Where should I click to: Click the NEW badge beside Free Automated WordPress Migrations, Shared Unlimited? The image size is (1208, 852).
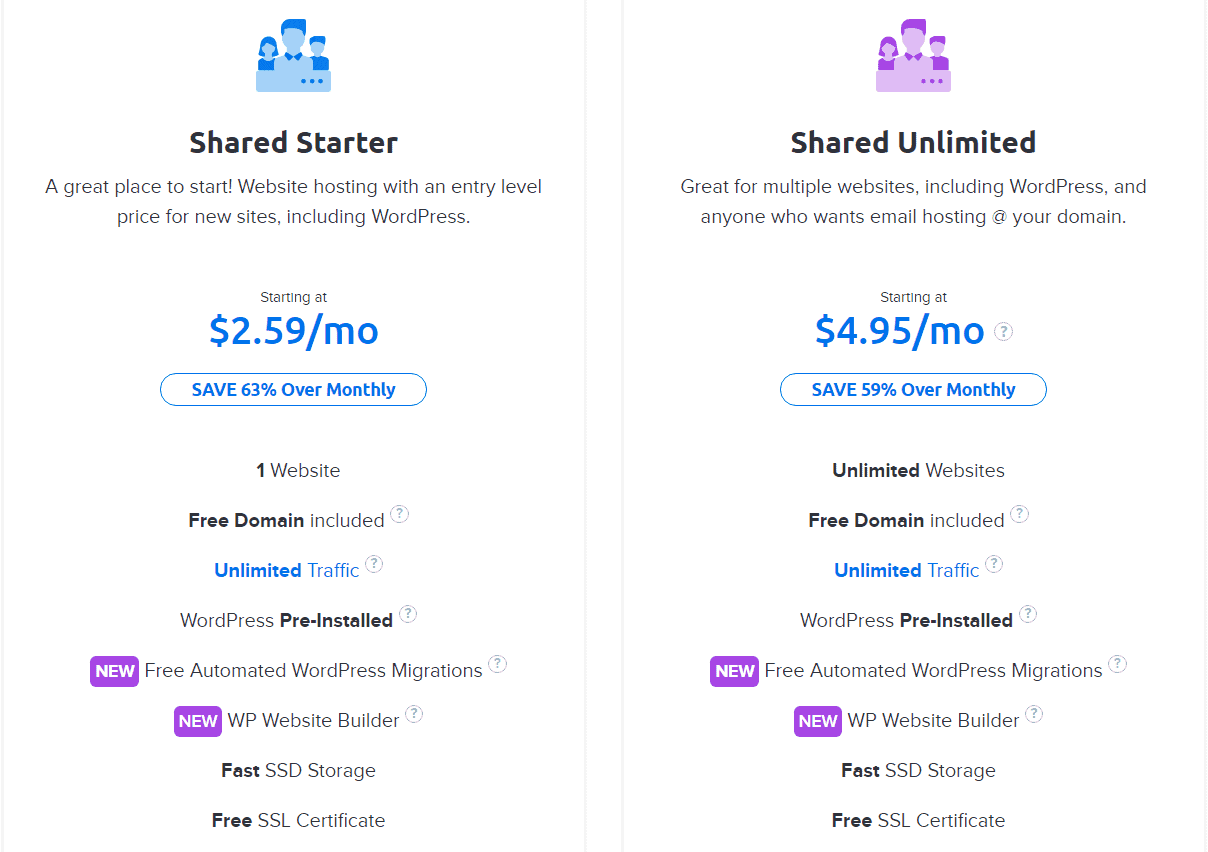tap(734, 671)
